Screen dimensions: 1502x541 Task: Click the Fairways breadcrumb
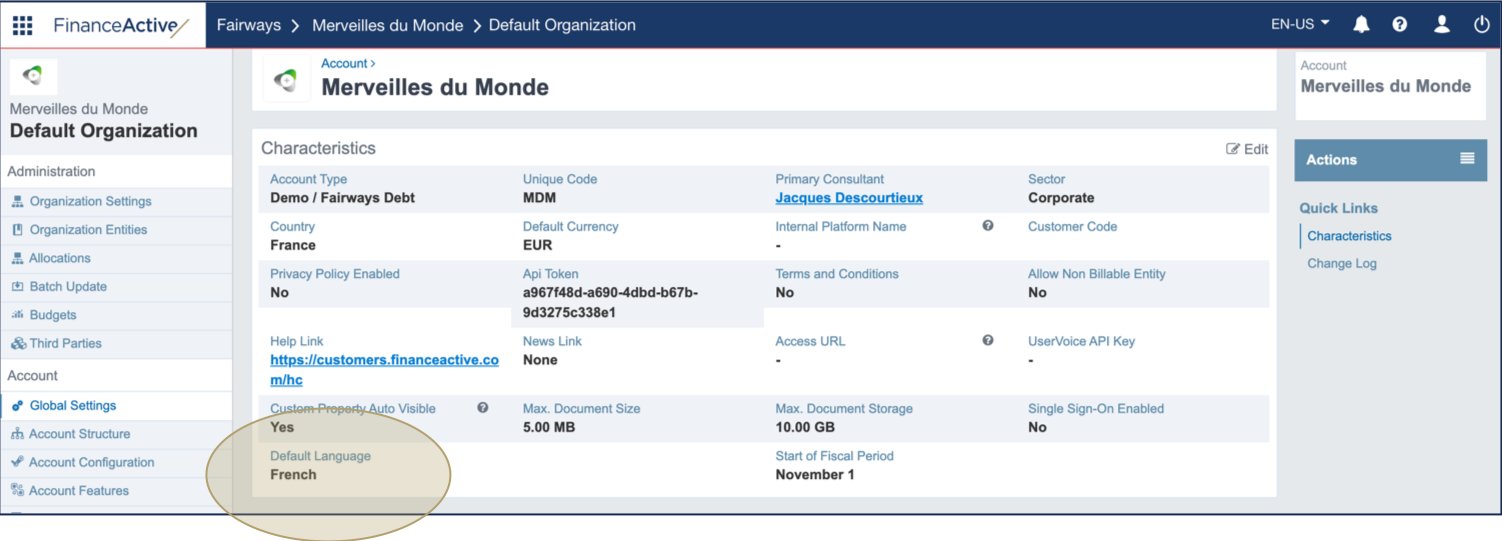click(249, 25)
